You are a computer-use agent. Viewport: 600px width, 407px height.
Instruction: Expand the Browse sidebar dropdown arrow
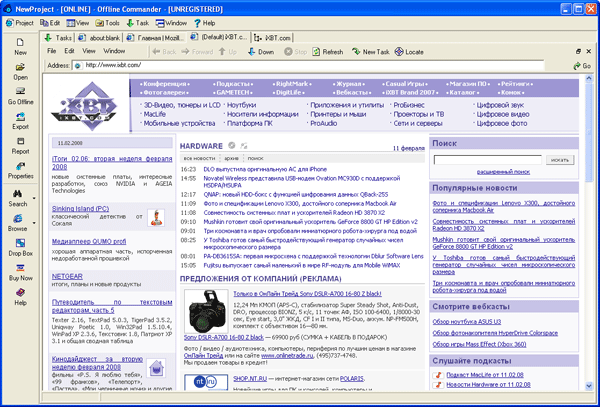(x=34, y=223)
